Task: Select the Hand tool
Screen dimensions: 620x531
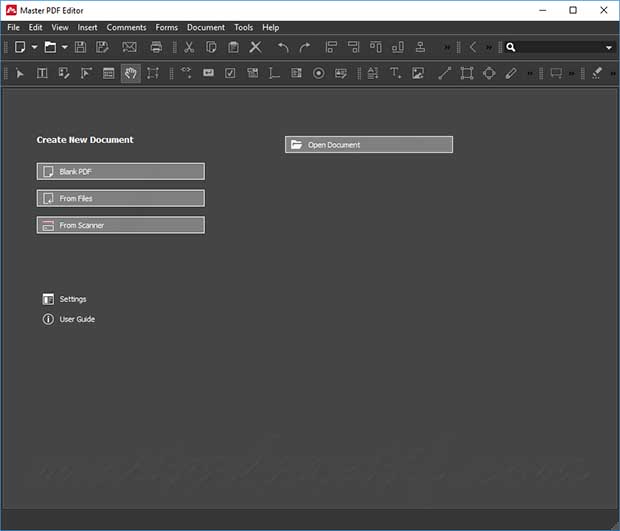Action: tap(130, 74)
